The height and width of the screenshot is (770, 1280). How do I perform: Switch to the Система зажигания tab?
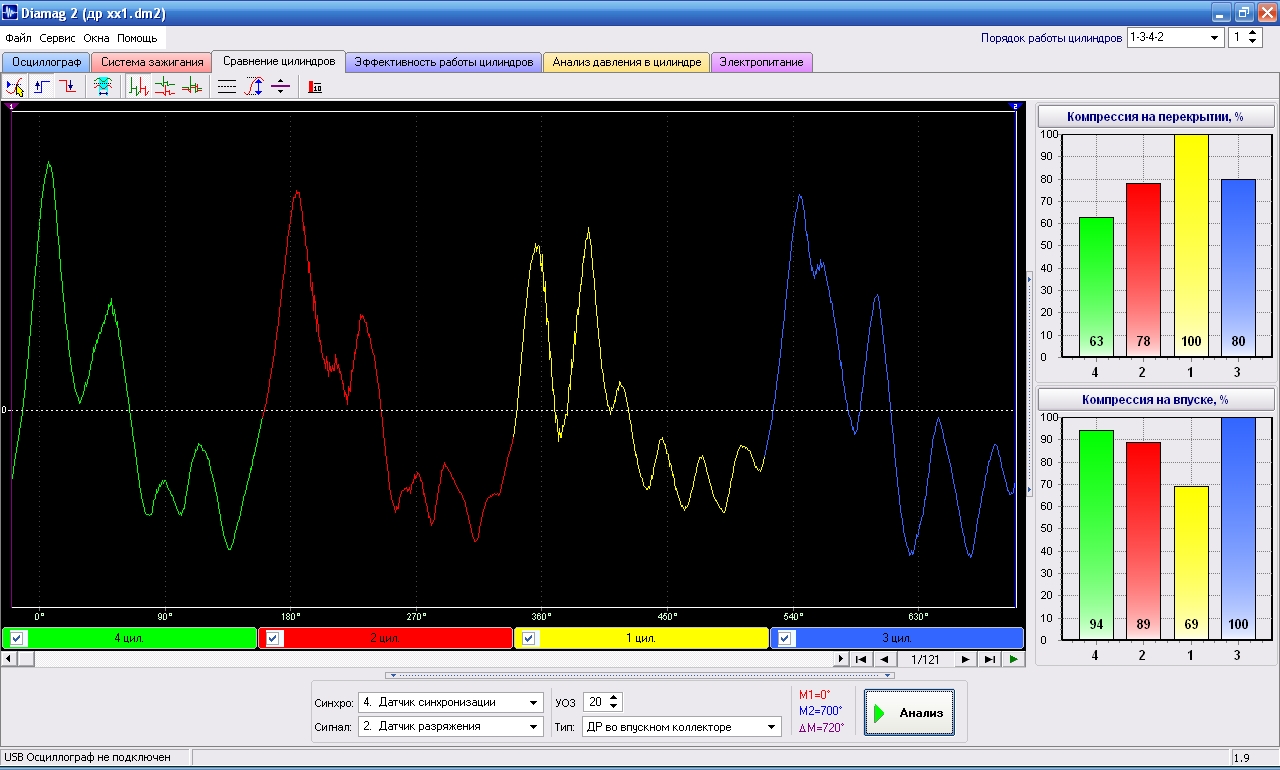point(152,62)
